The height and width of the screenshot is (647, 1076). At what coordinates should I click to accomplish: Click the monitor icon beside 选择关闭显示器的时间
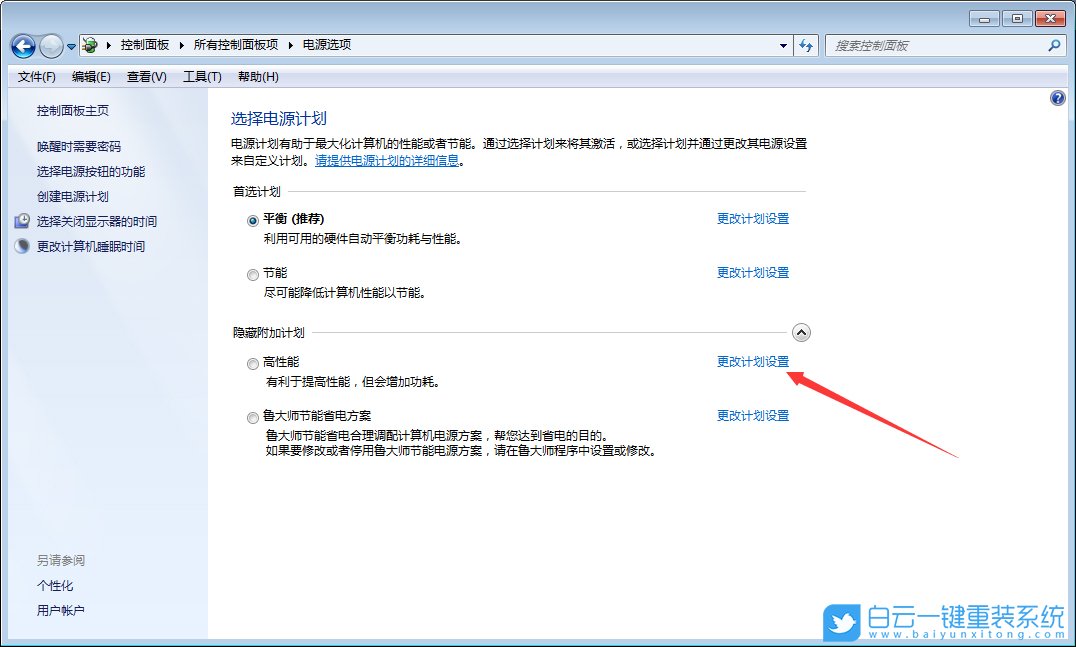tap(22, 222)
